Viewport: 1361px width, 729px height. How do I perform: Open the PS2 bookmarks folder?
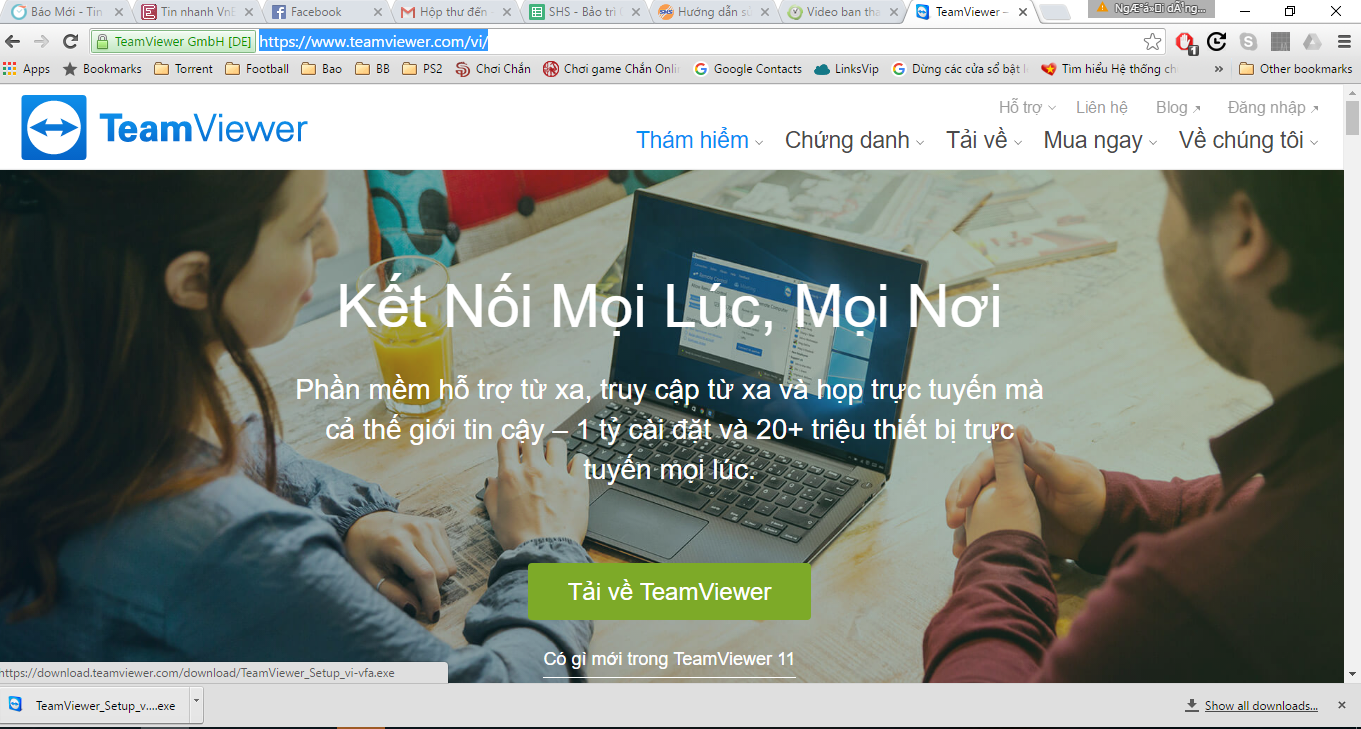(422, 69)
